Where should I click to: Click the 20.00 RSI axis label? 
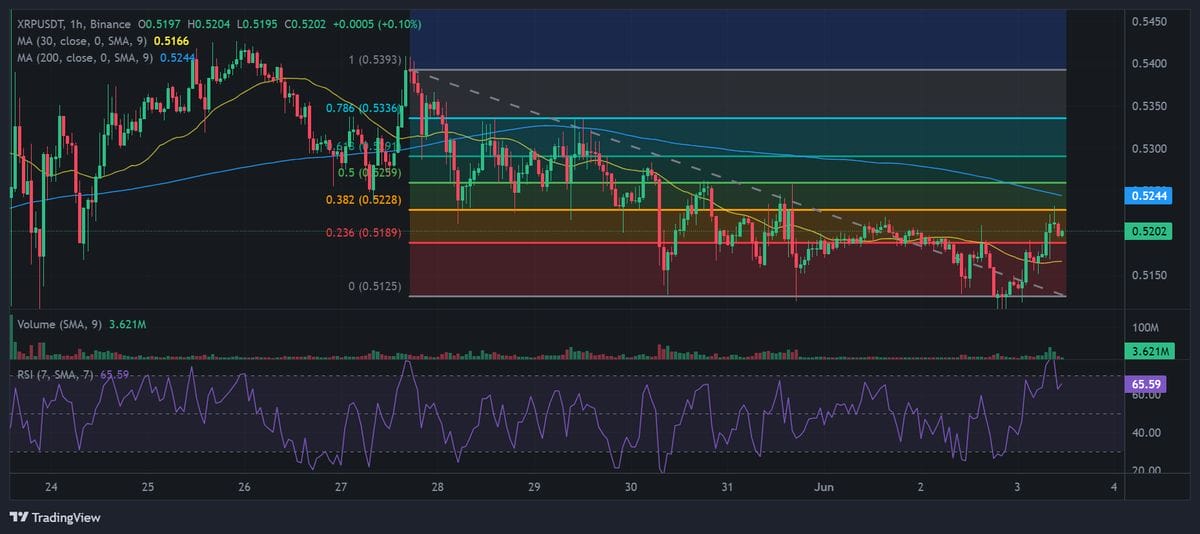[x=1146, y=470]
